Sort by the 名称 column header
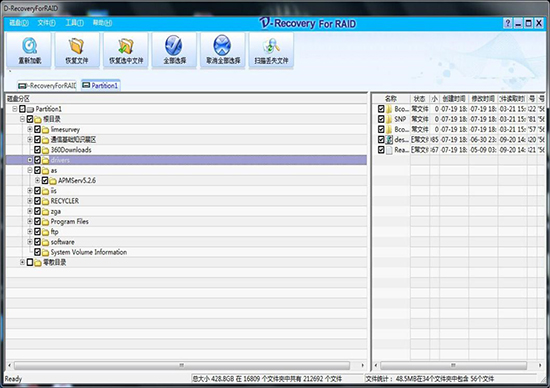This screenshot has width=550, height=388. pos(391,99)
